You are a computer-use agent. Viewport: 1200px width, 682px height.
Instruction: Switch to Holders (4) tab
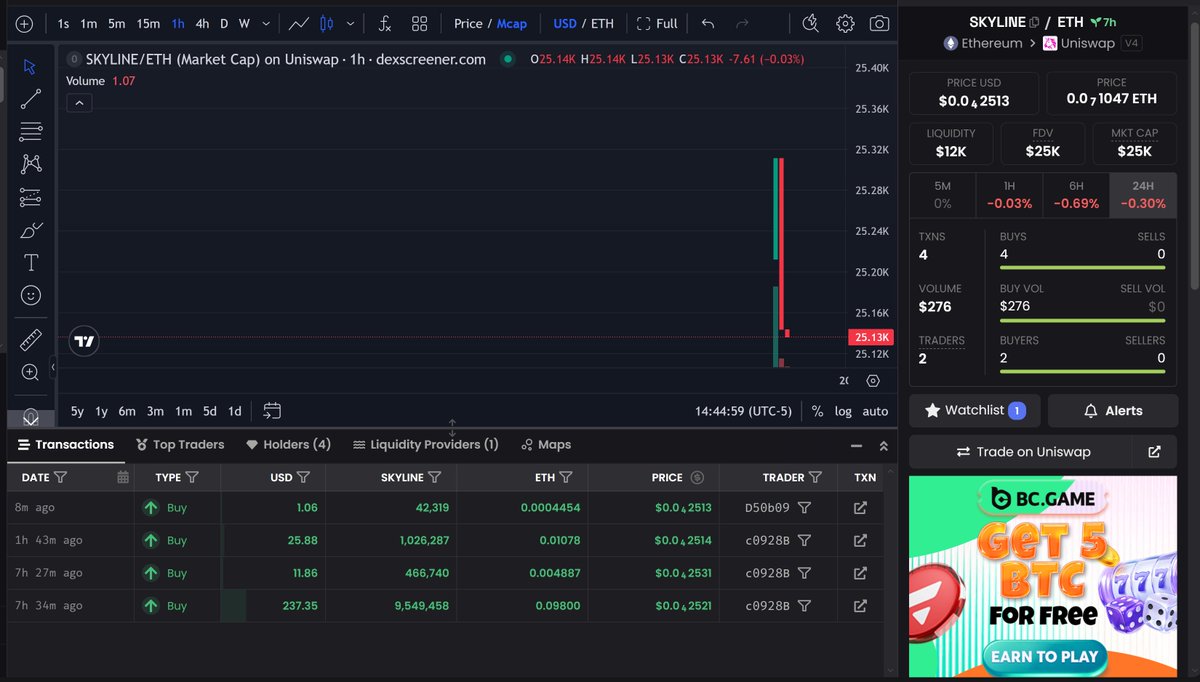(288, 444)
